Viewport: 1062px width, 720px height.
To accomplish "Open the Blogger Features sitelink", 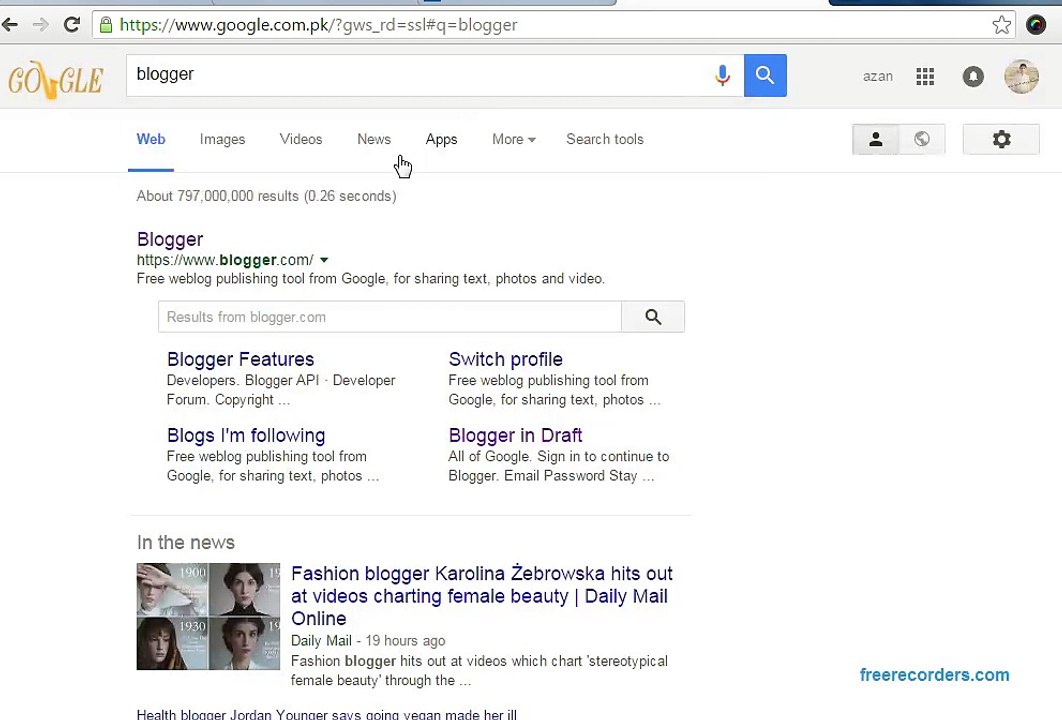I will [x=240, y=359].
